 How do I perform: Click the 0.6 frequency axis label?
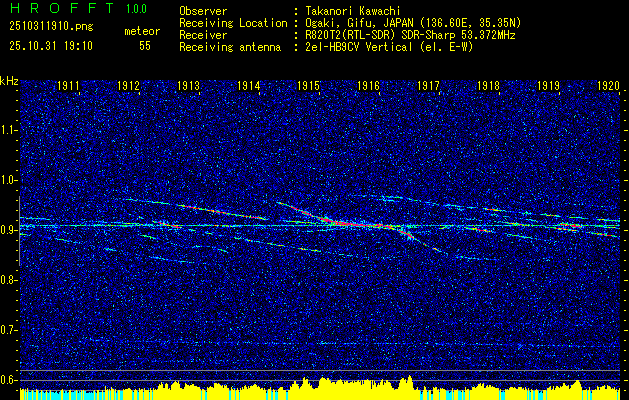tap(7, 380)
